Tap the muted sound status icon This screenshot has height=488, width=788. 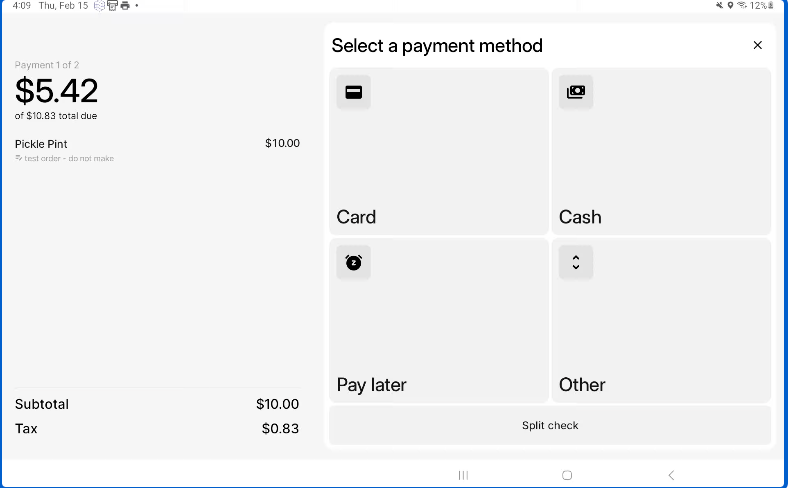719,6
